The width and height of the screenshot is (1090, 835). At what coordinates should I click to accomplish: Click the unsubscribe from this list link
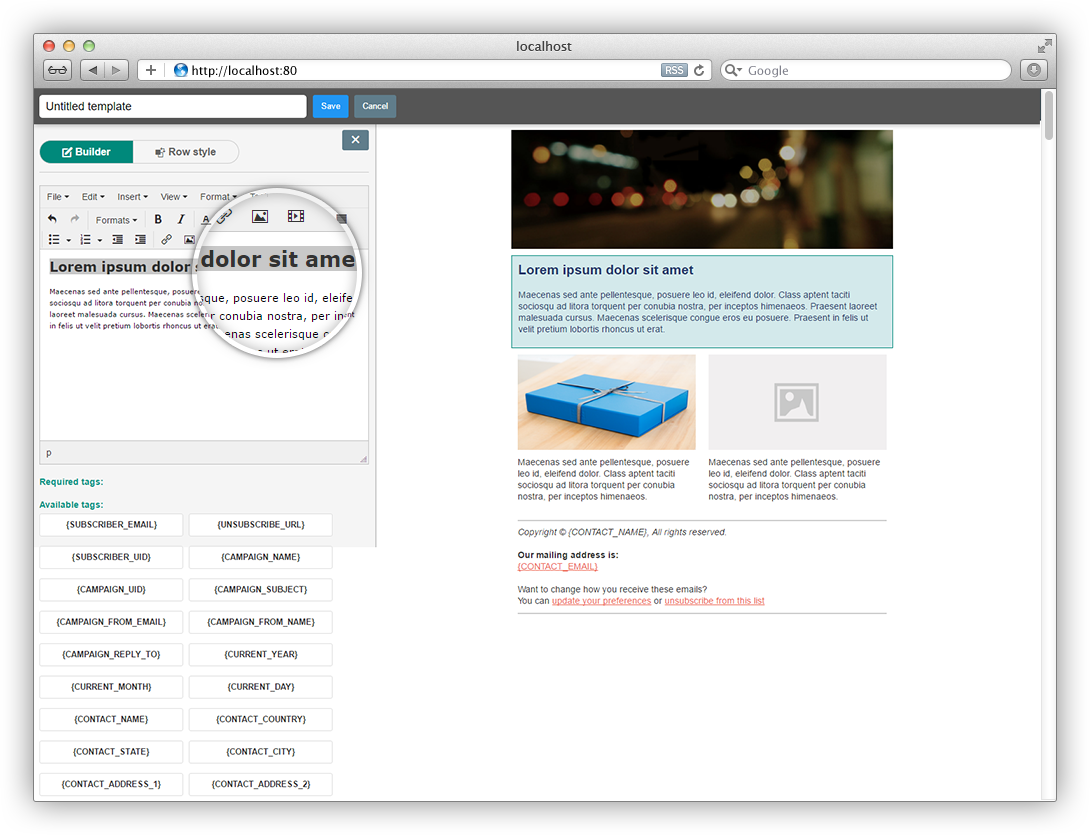pyautogui.click(x=714, y=601)
